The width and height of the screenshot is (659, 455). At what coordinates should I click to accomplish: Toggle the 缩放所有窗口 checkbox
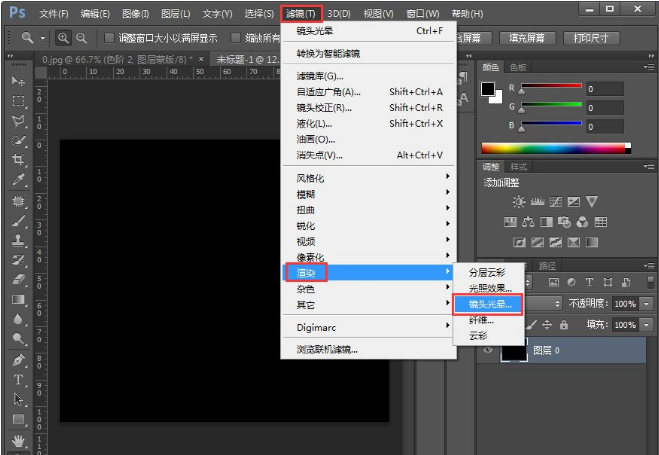(235, 38)
